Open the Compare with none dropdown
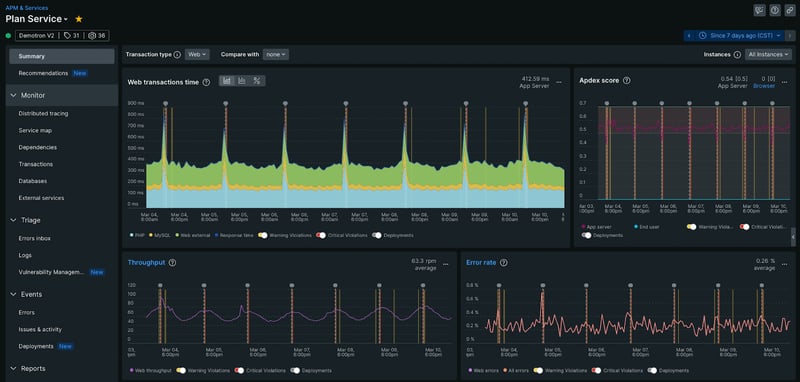 coord(276,55)
